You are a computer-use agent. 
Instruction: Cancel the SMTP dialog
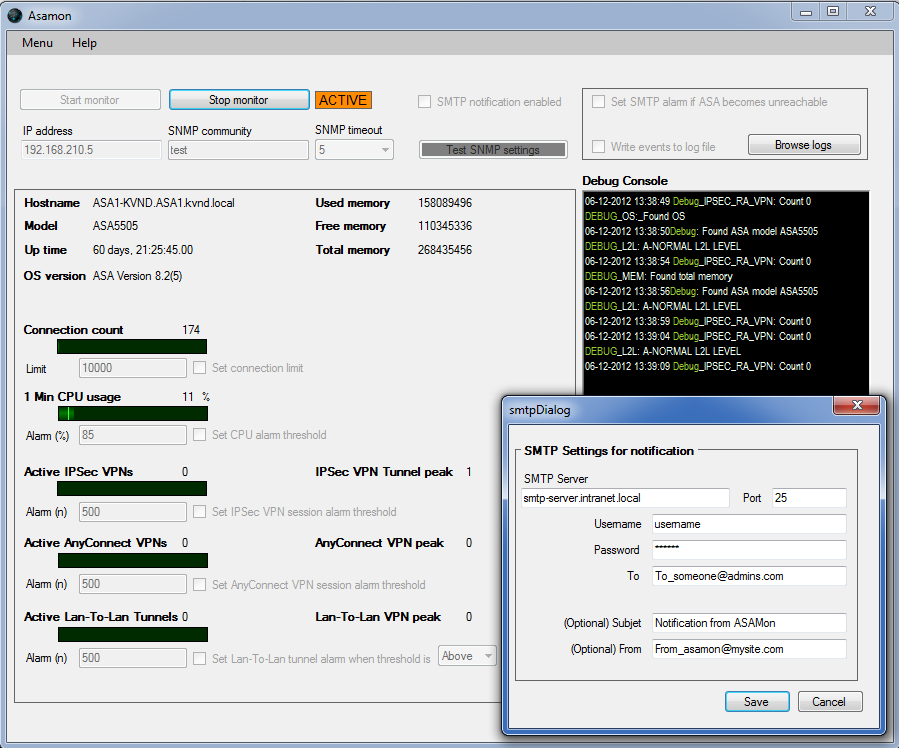[x=830, y=702]
